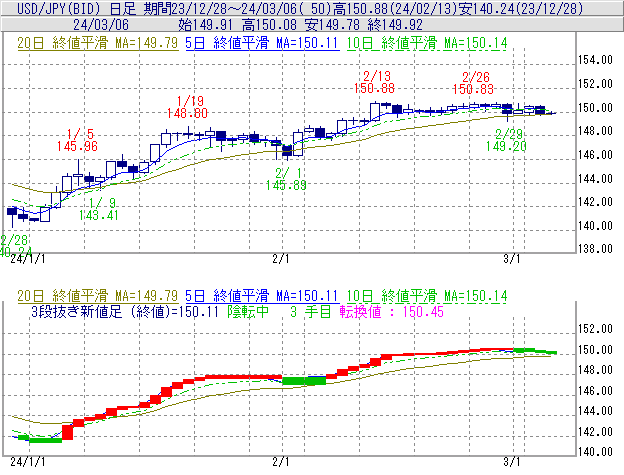Click the 1/9 143.41 trough label

(x=99, y=209)
